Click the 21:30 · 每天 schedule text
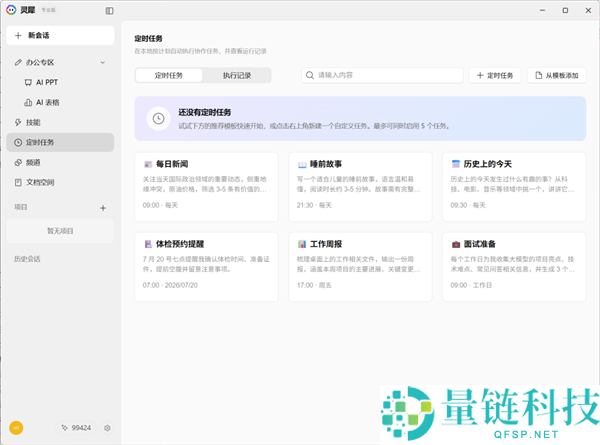600x445 pixels. pyautogui.click(x=314, y=205)
